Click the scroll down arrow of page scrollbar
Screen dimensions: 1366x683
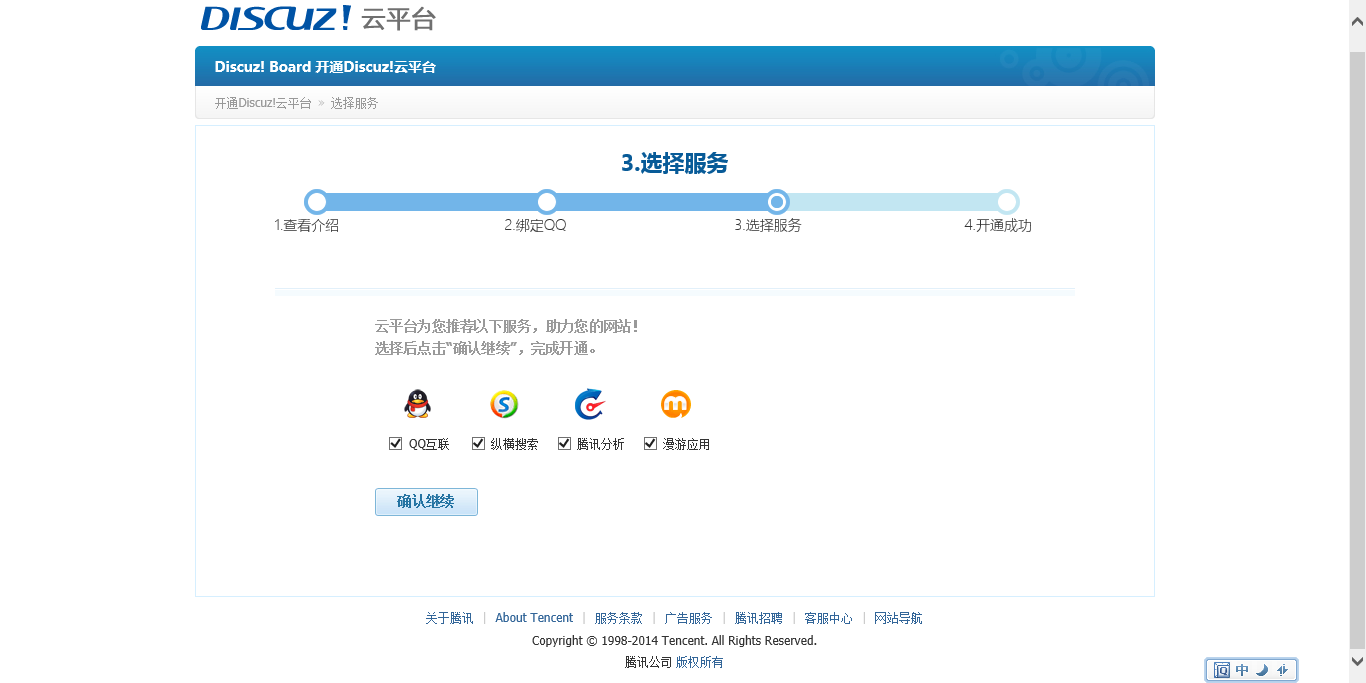pos(1357,661)
